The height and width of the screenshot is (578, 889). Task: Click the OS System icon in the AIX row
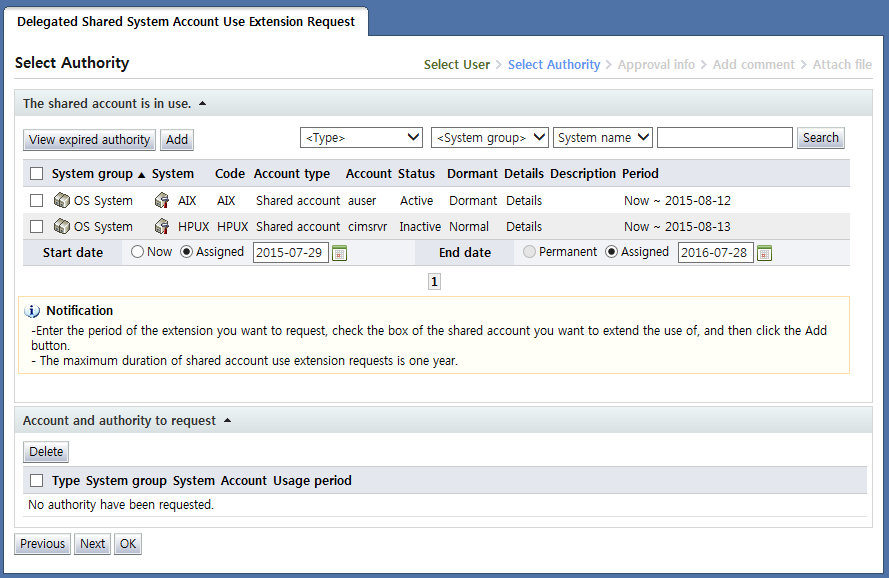click(61, 200)
